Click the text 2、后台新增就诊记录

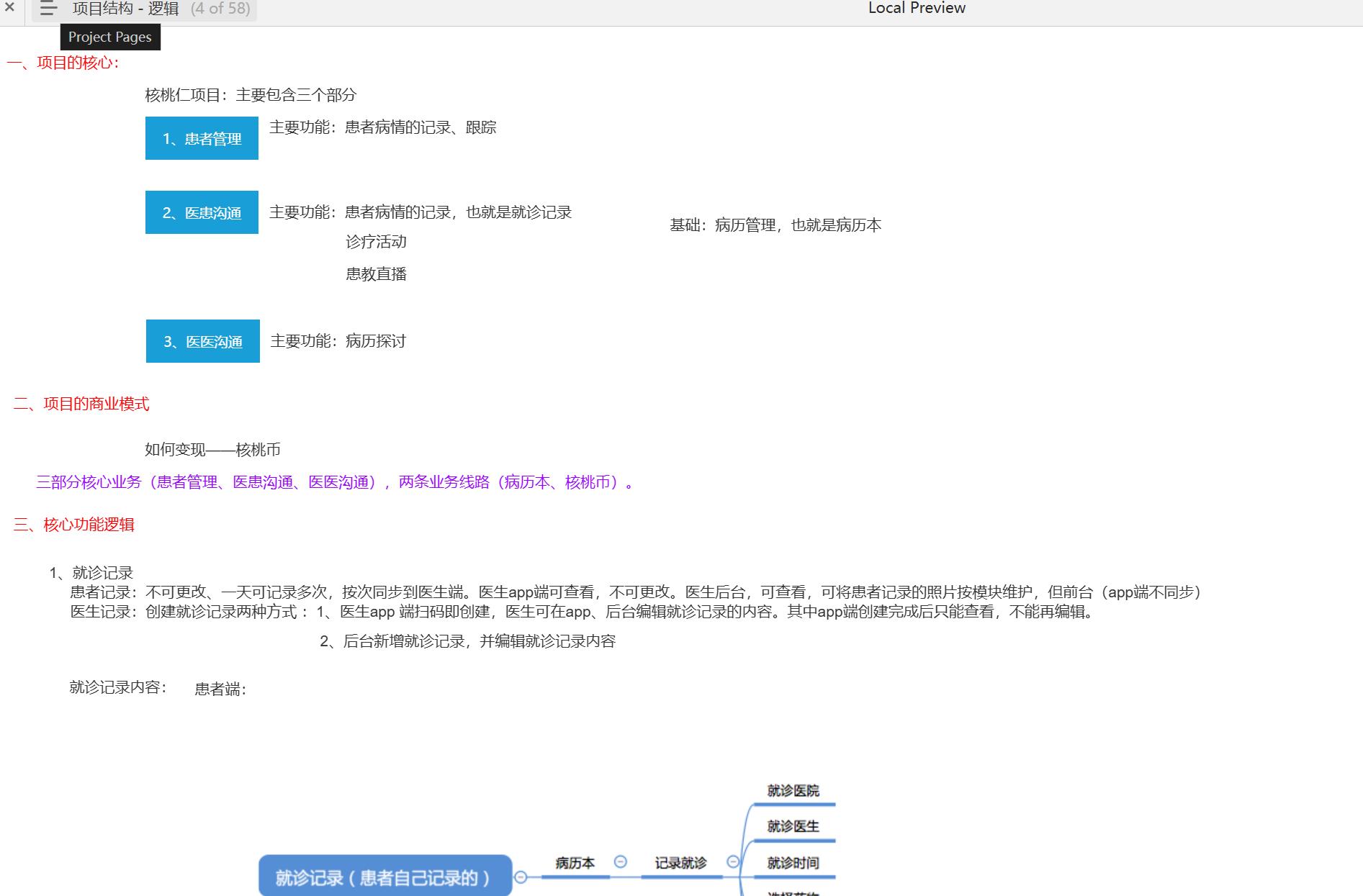point(468,641)
